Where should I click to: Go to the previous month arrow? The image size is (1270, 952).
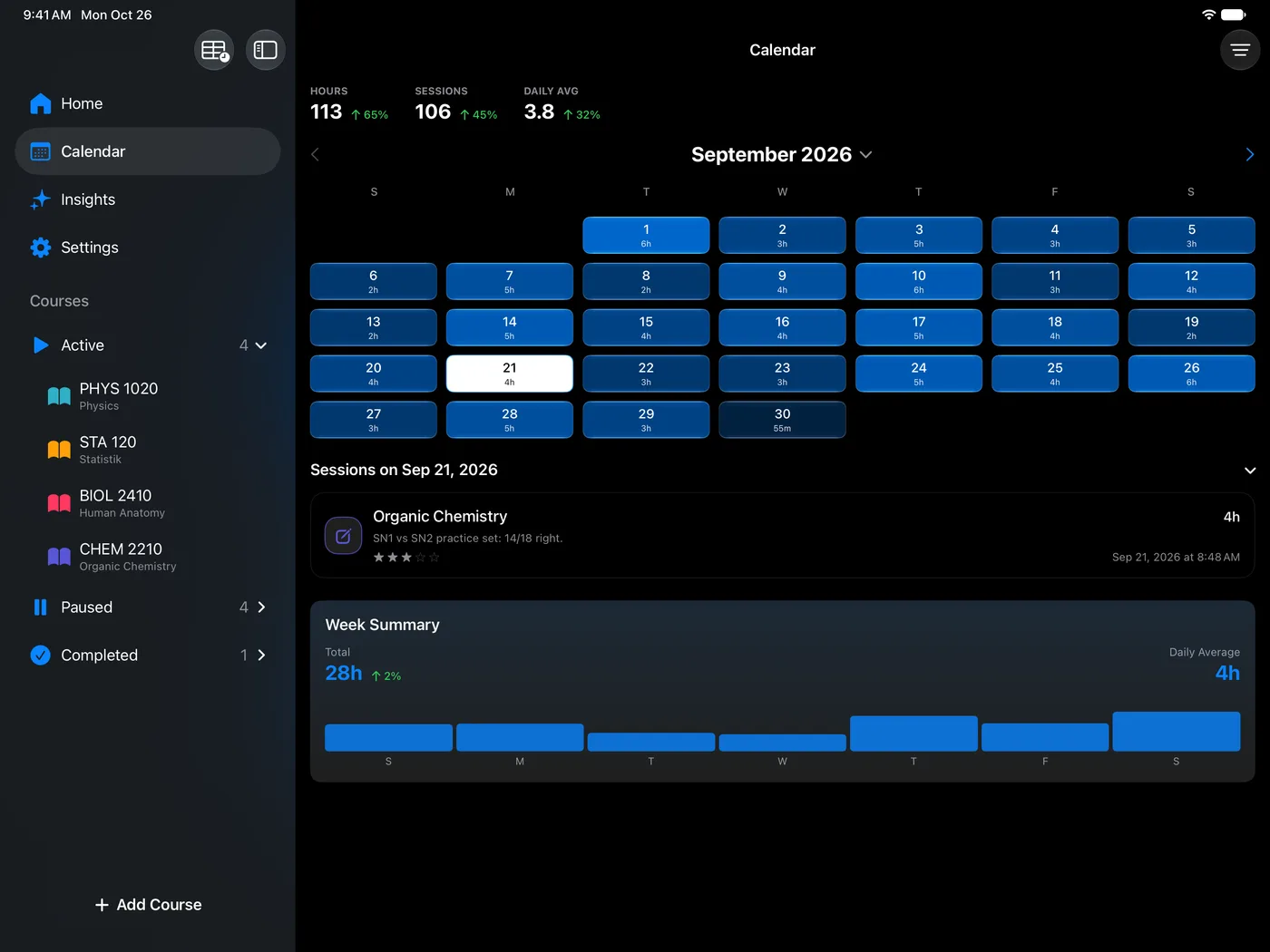click(x=316, y=154)
